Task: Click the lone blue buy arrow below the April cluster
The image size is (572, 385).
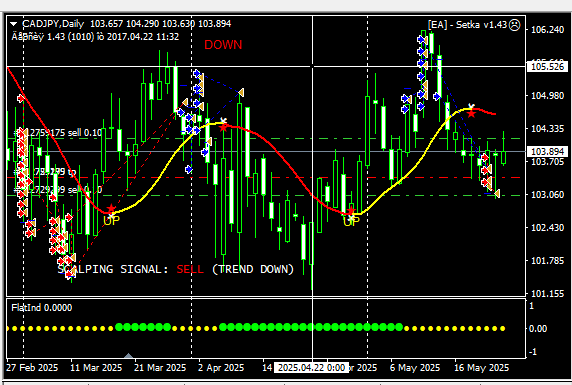Action: pos(189,169)
